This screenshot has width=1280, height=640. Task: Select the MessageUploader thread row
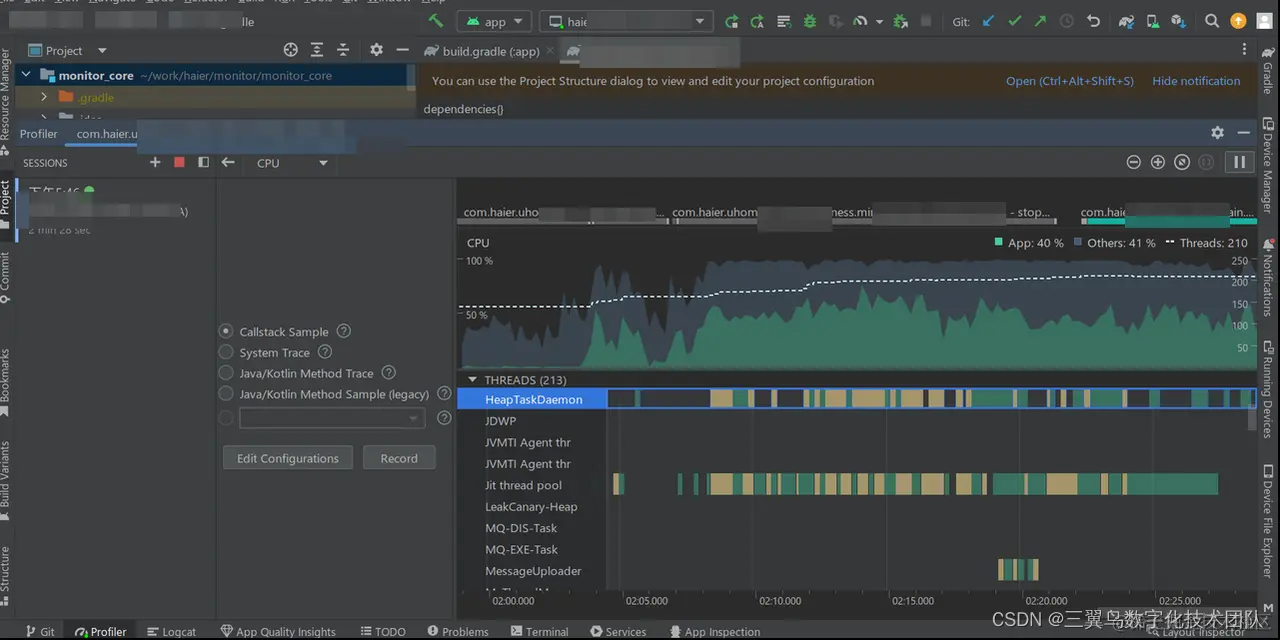point(856,571)
